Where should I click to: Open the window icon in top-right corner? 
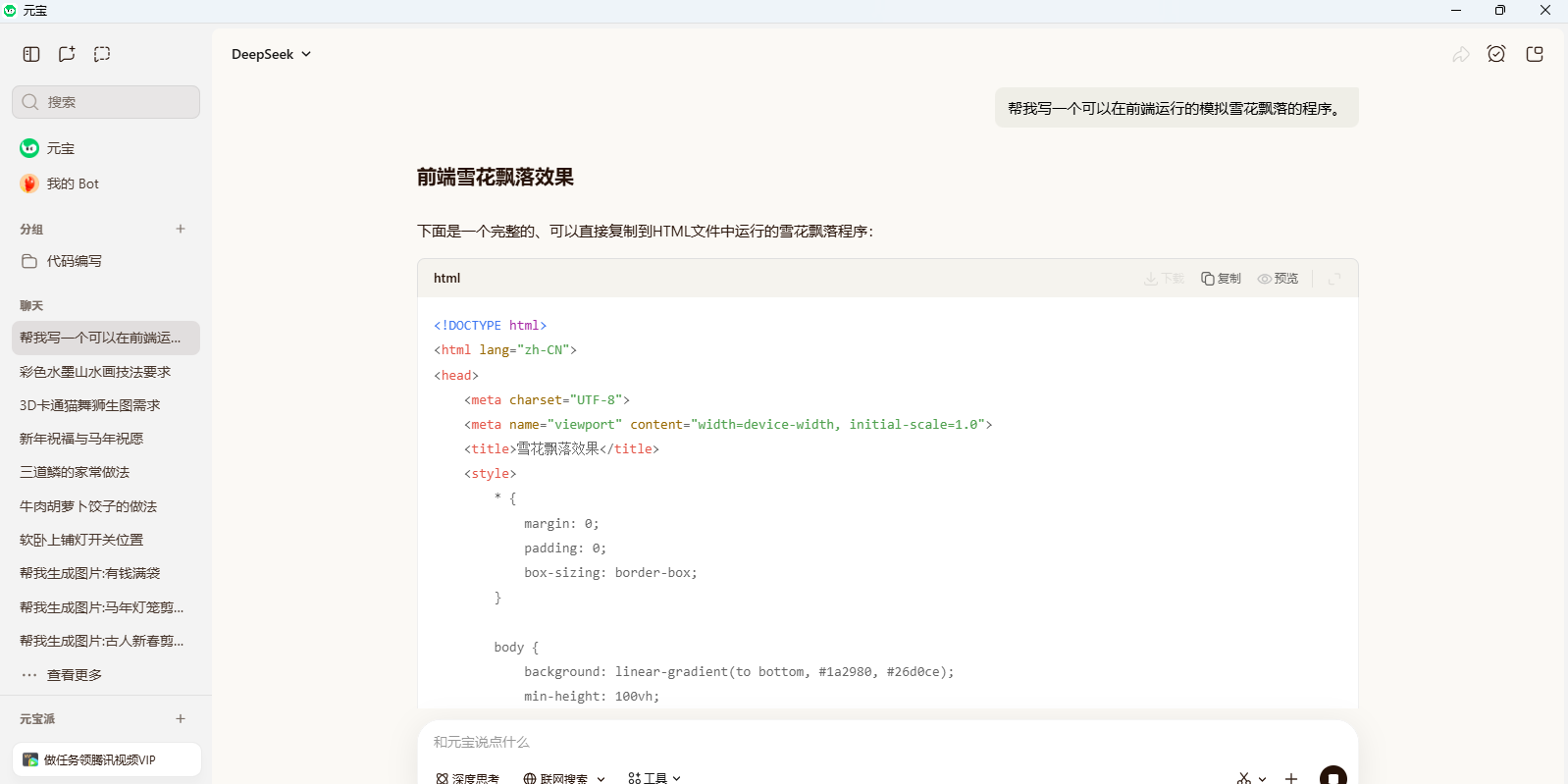1535,54
